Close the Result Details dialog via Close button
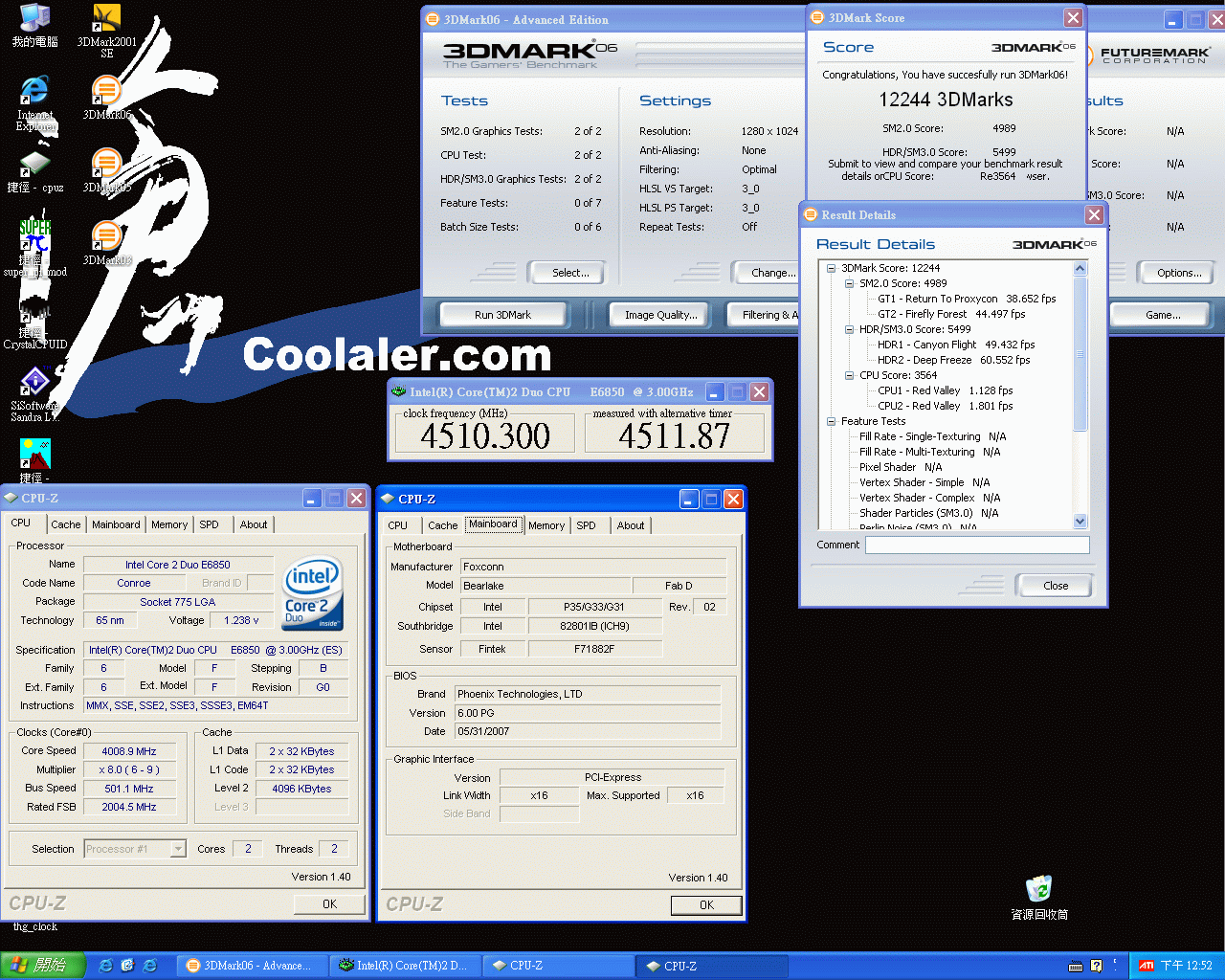Screen dimensions: 1225x980 [1056, 586]
